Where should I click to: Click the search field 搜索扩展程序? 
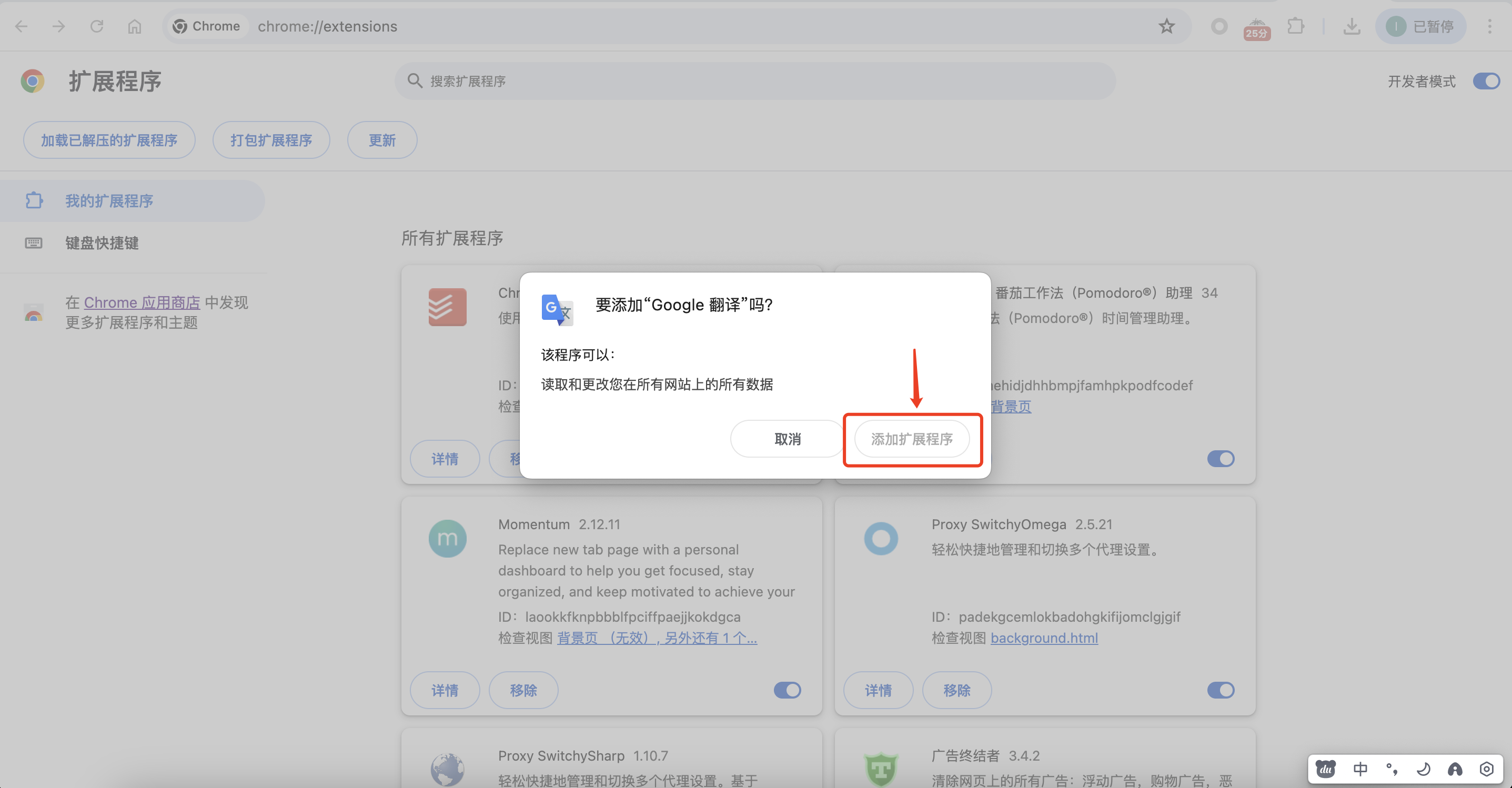(755, 81)
